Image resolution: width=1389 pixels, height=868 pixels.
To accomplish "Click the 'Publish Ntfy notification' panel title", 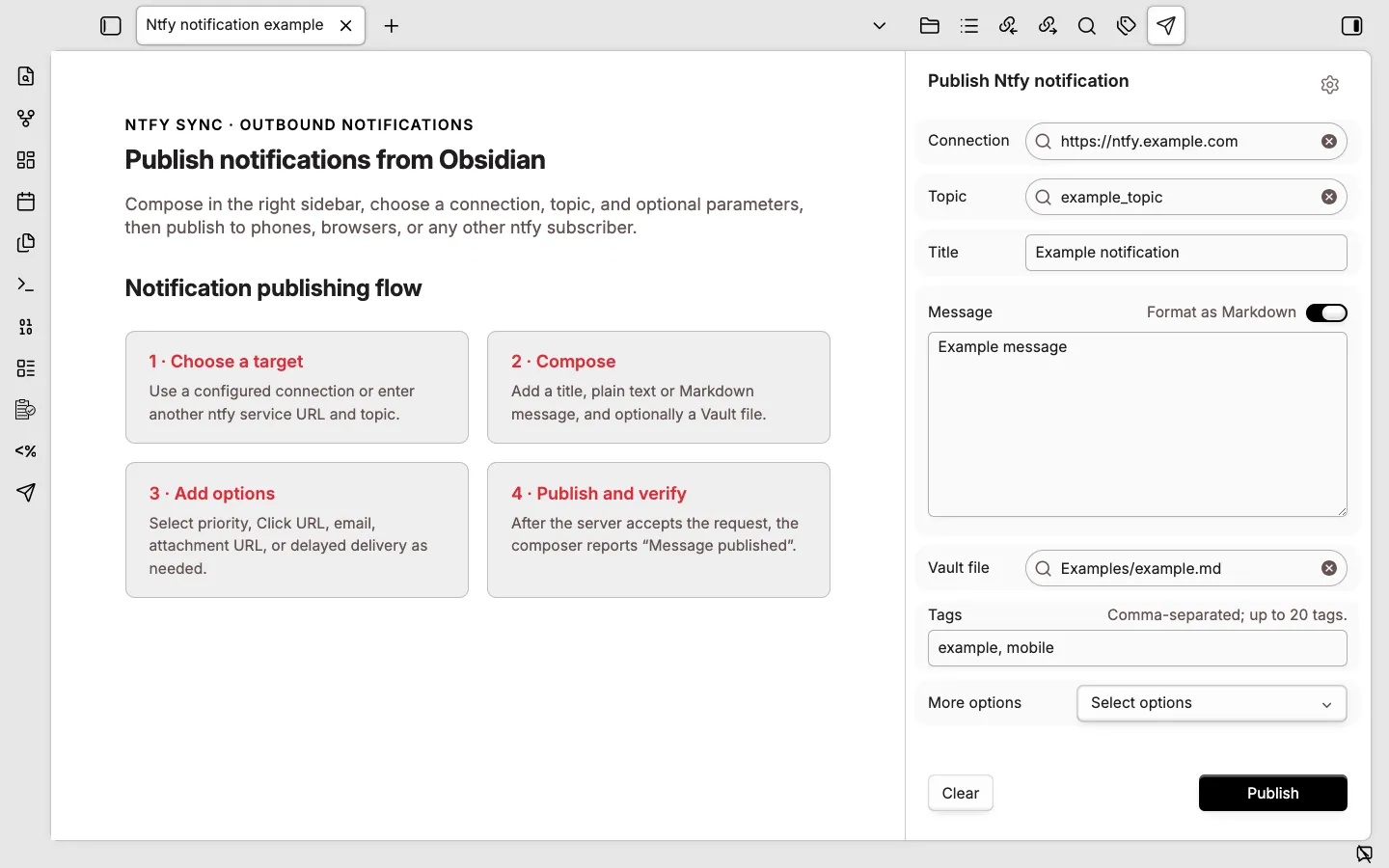I will (x=1028, y=82).
